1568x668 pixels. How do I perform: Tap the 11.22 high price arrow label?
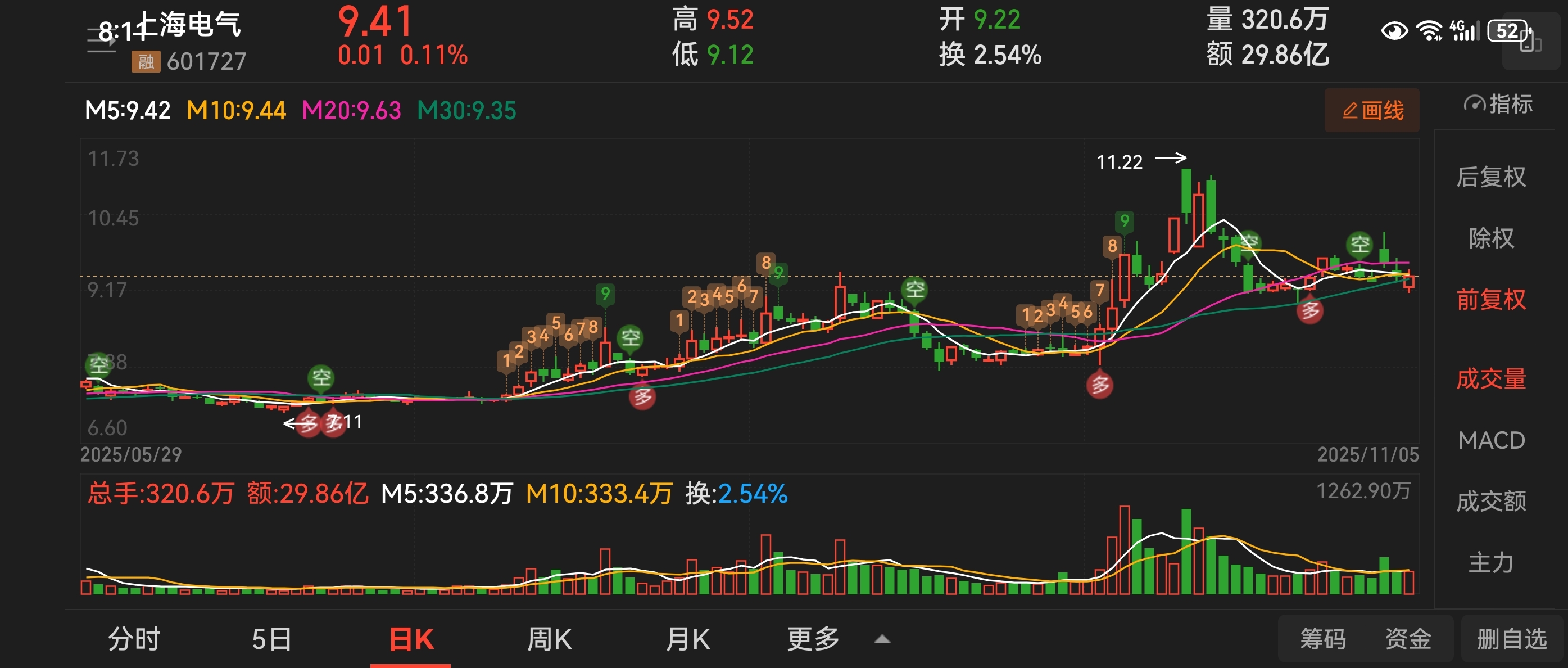1140,161
